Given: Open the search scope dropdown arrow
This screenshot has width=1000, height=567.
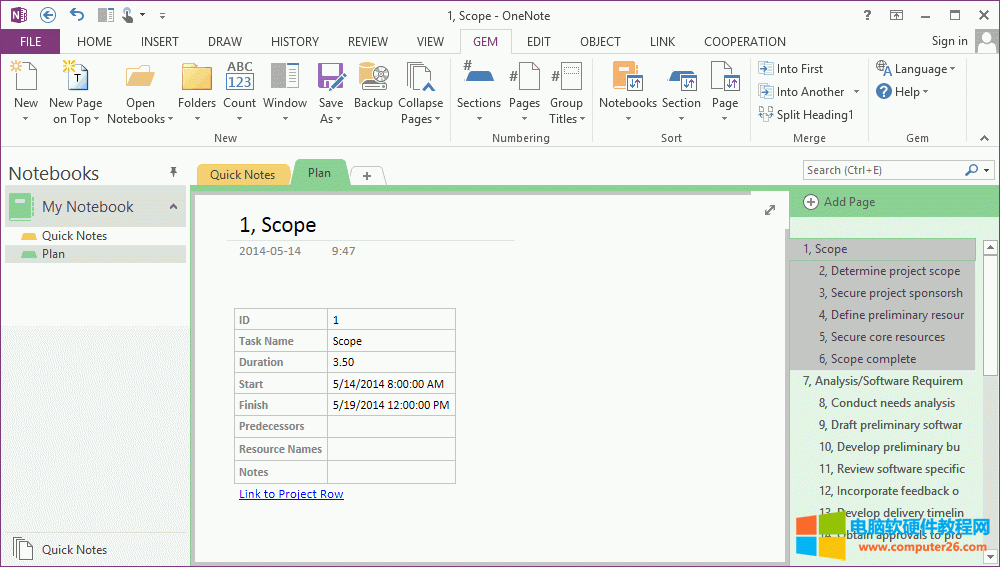Looking at the screenshot, I should (987, 170).
